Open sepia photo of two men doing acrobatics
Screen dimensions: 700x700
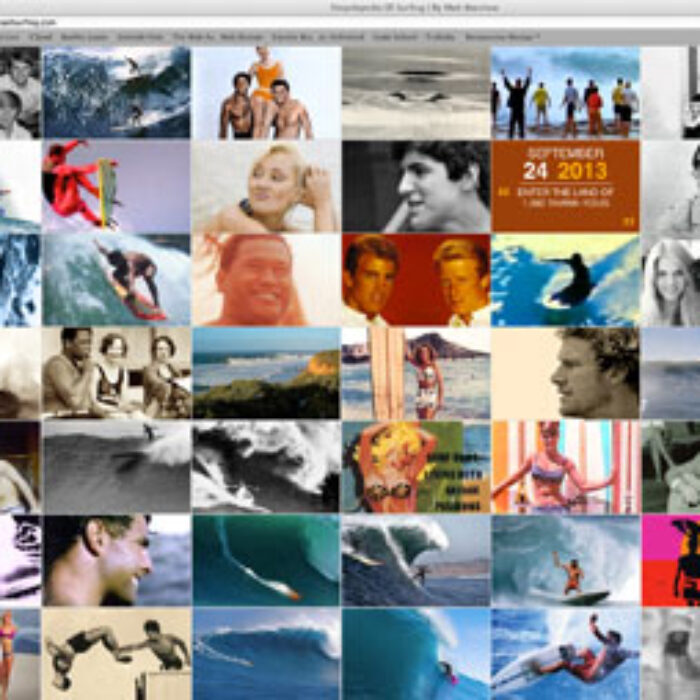(117, 654)
